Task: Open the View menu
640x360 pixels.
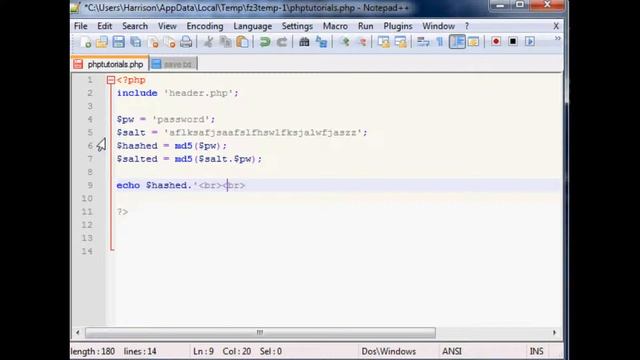Action: click(x=167, y=26)
